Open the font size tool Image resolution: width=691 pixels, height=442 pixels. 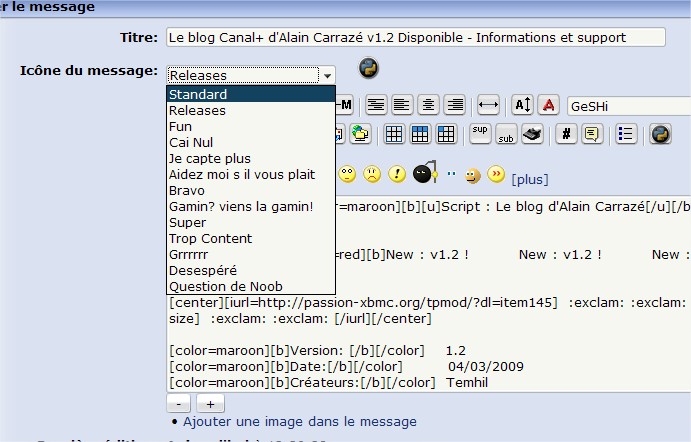(522, 105)
